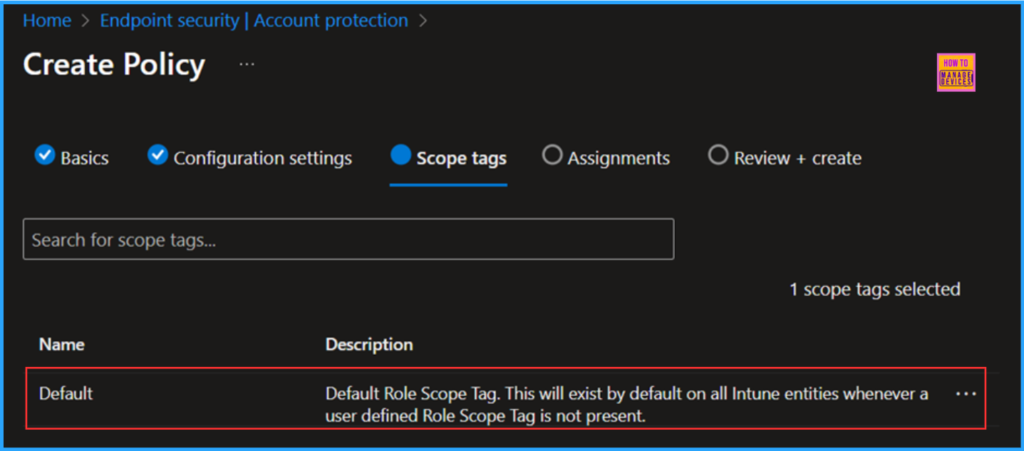The image size is (1024, 451).
Task: Focus the Search for scope tags field
Action: (x=349, y=239)
